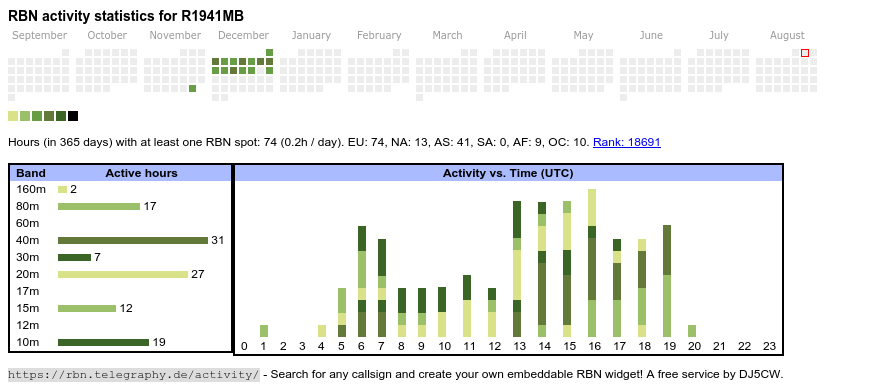Click the 10m active hours bar

tap(104, 342)
